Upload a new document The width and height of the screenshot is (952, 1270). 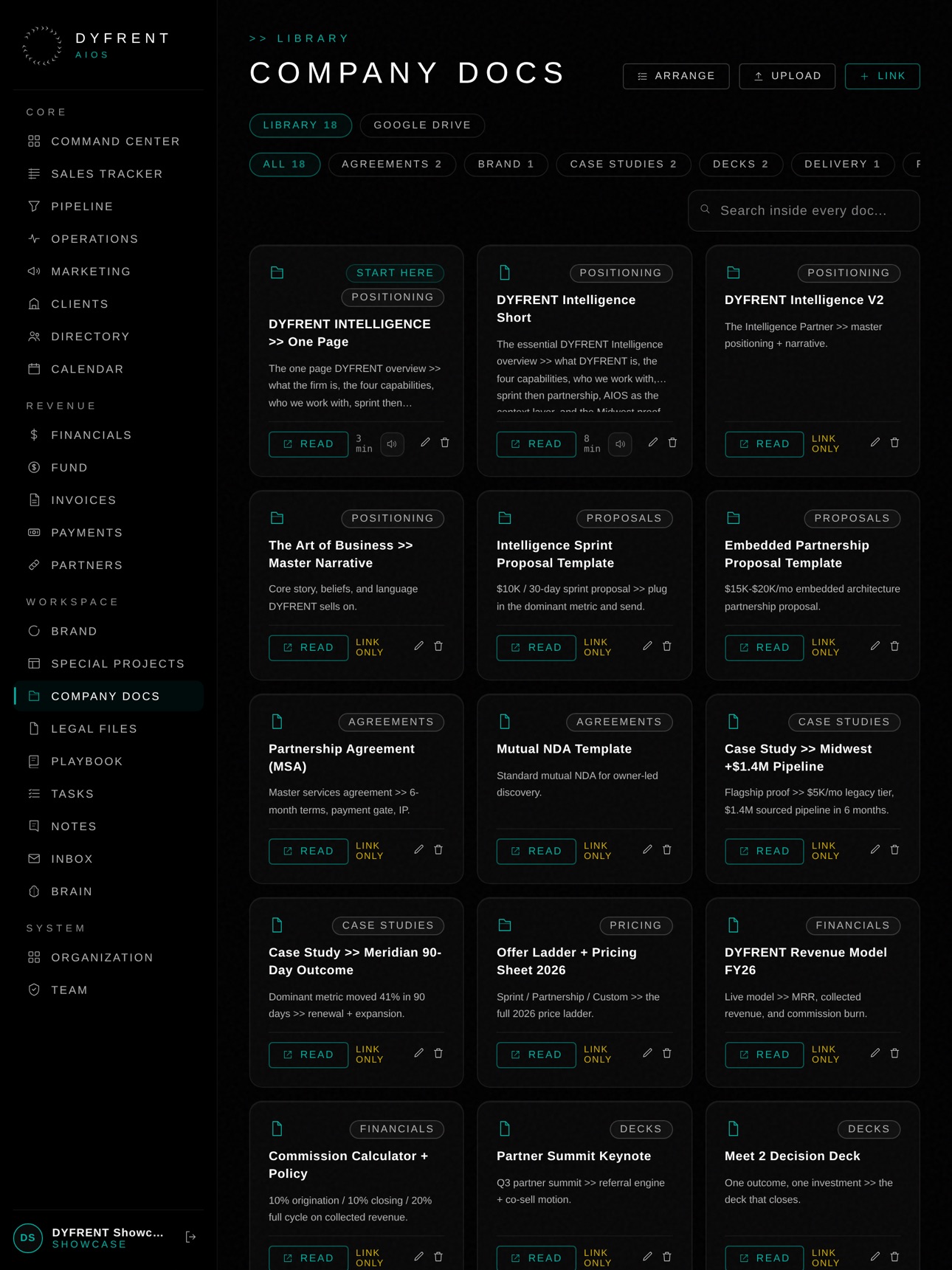[x=787, y=76]
